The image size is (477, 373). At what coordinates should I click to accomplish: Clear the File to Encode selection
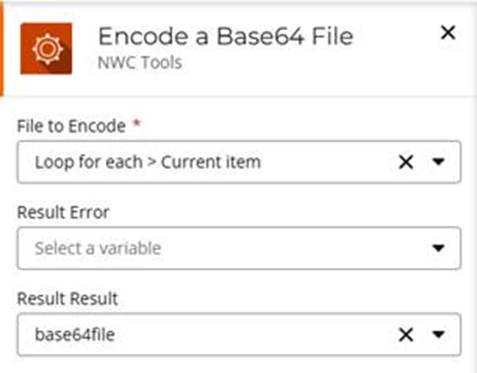tap(406, 162)
